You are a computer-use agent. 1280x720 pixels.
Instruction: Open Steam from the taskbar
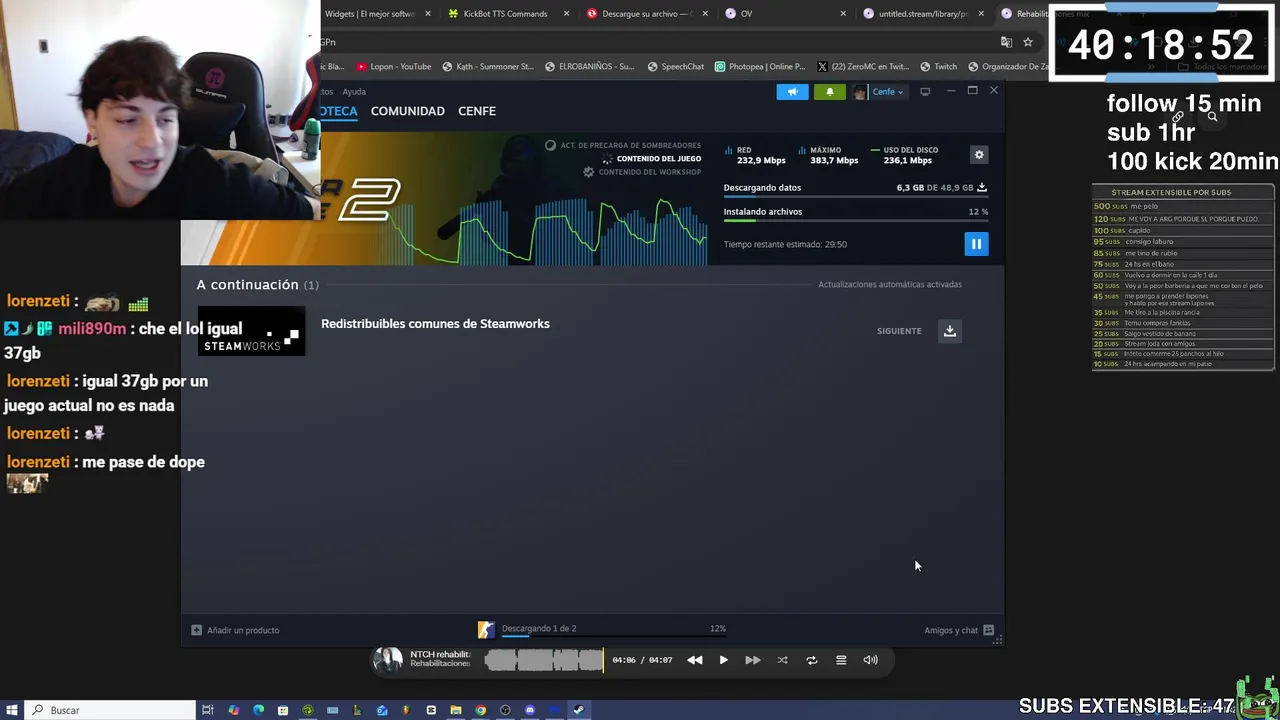coord(578,710)
